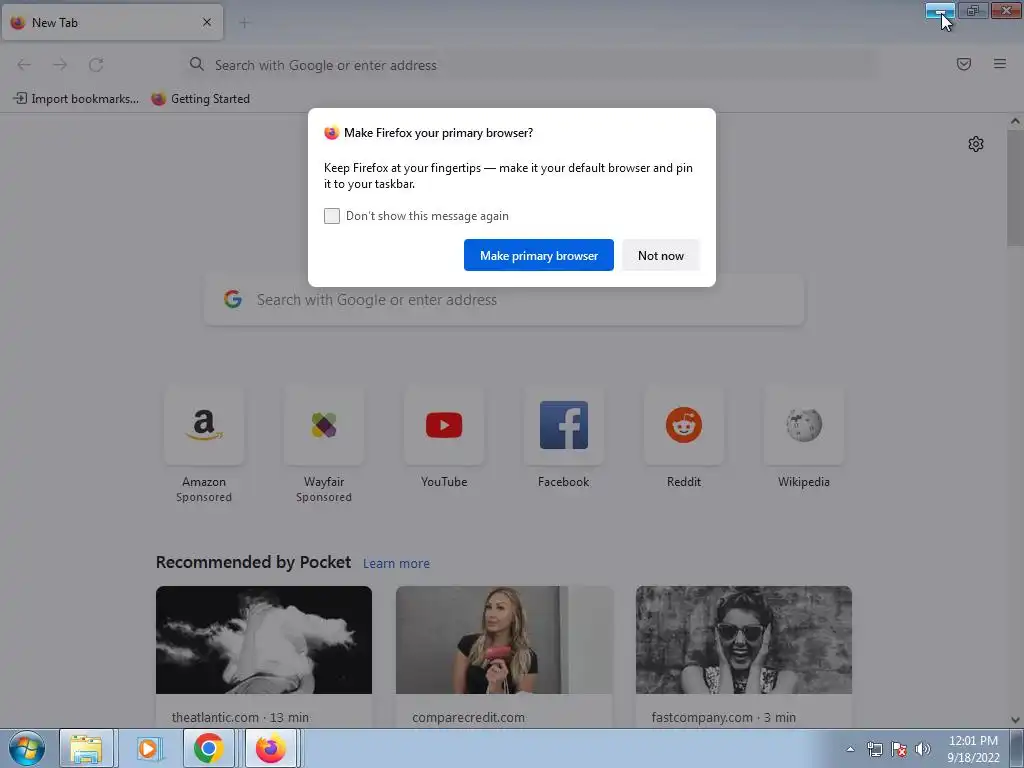Click the forward navigation arrow
The width and height of the screenshot is (1024, 768).
tap(60, 65)
